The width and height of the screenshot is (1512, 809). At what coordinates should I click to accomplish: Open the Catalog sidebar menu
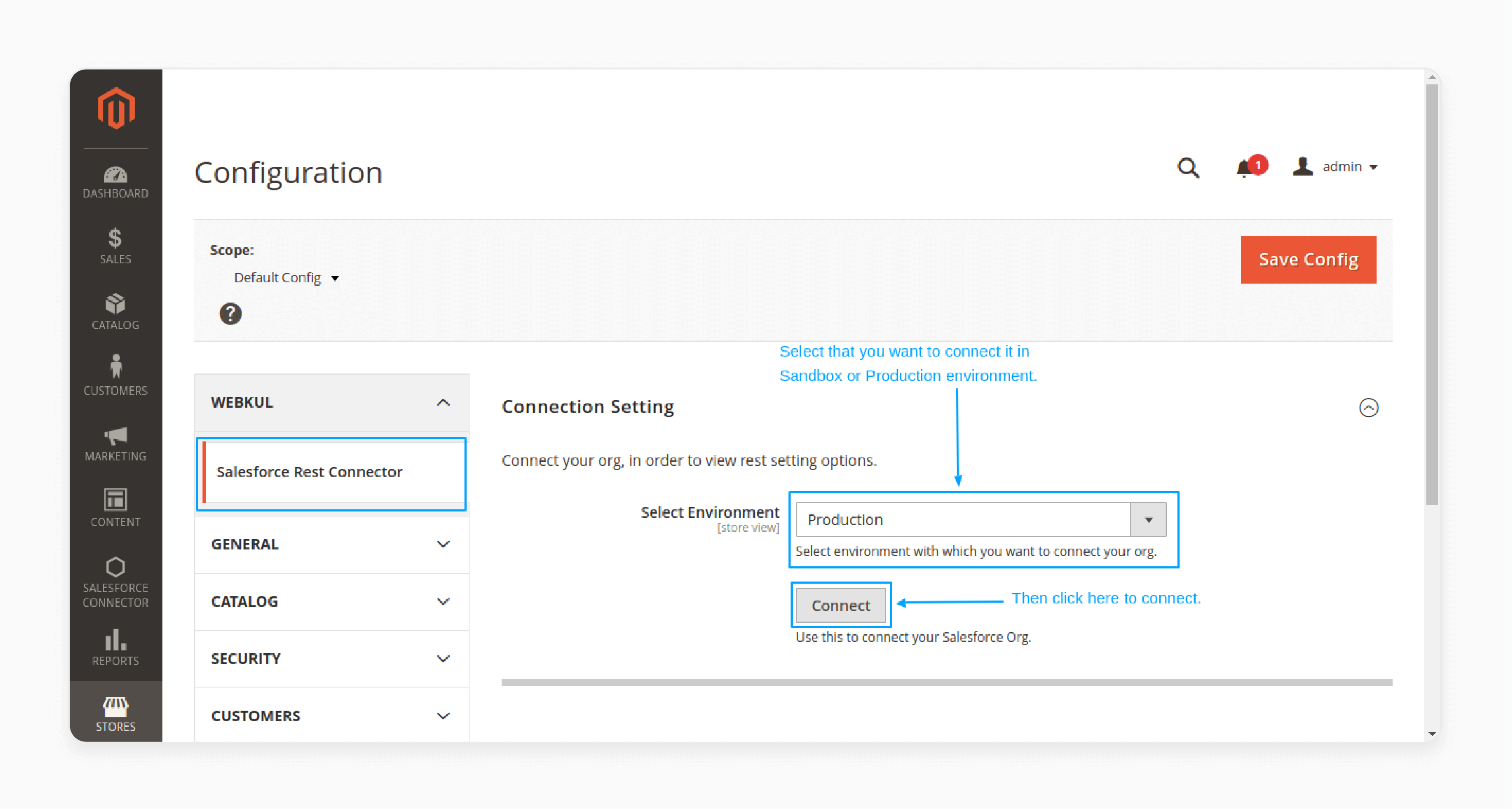[116, 312]
